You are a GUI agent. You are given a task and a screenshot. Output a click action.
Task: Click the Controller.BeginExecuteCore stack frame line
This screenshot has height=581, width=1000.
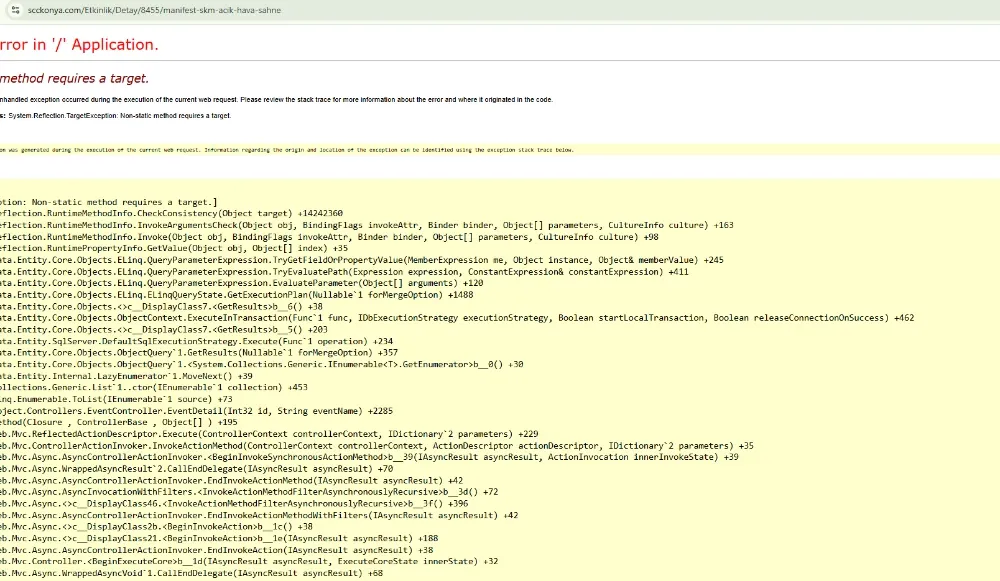(x=200, y=561)
